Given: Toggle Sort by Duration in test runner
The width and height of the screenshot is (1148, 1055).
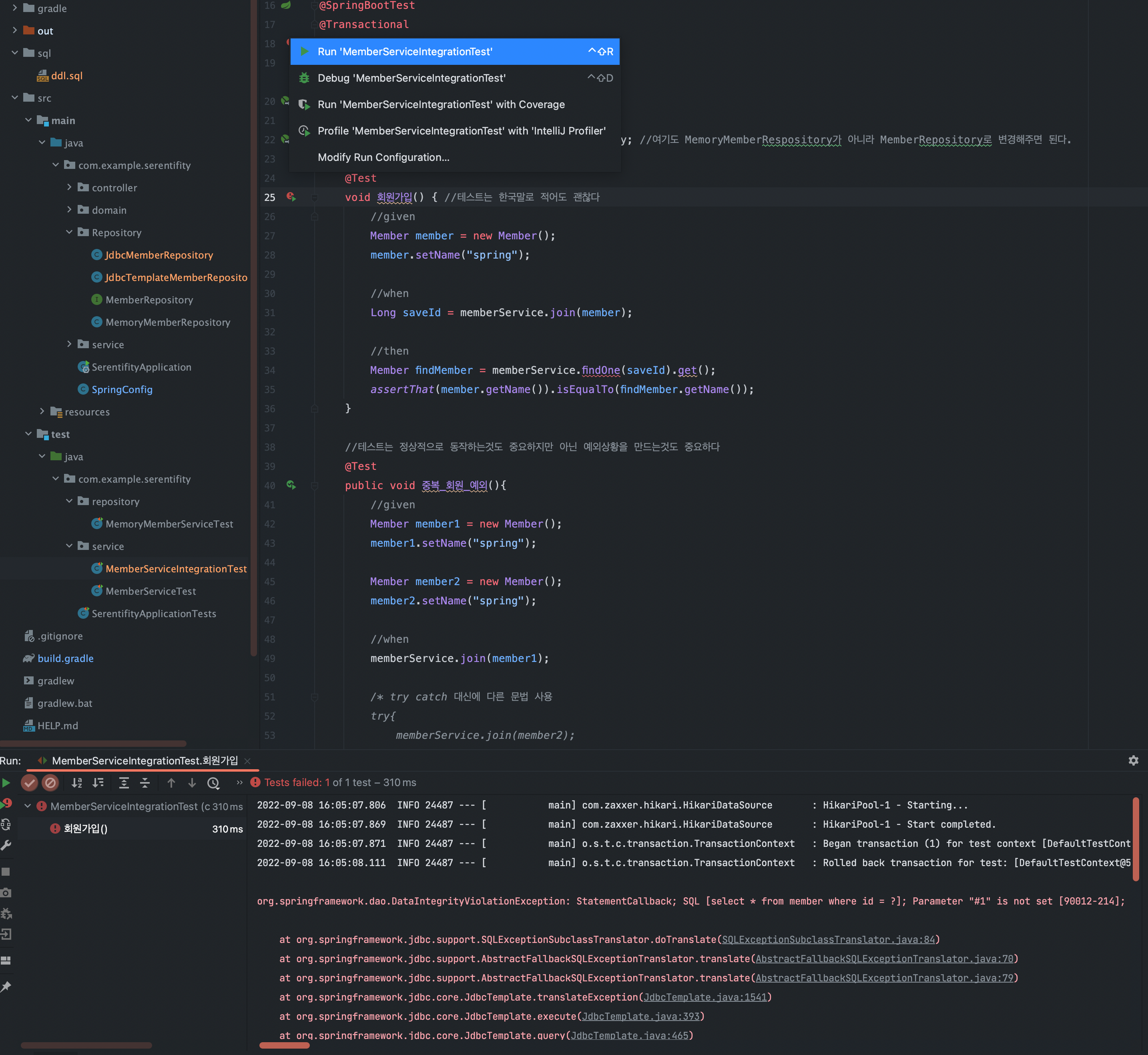Looking at the screenshot, I should coord(98,783).
